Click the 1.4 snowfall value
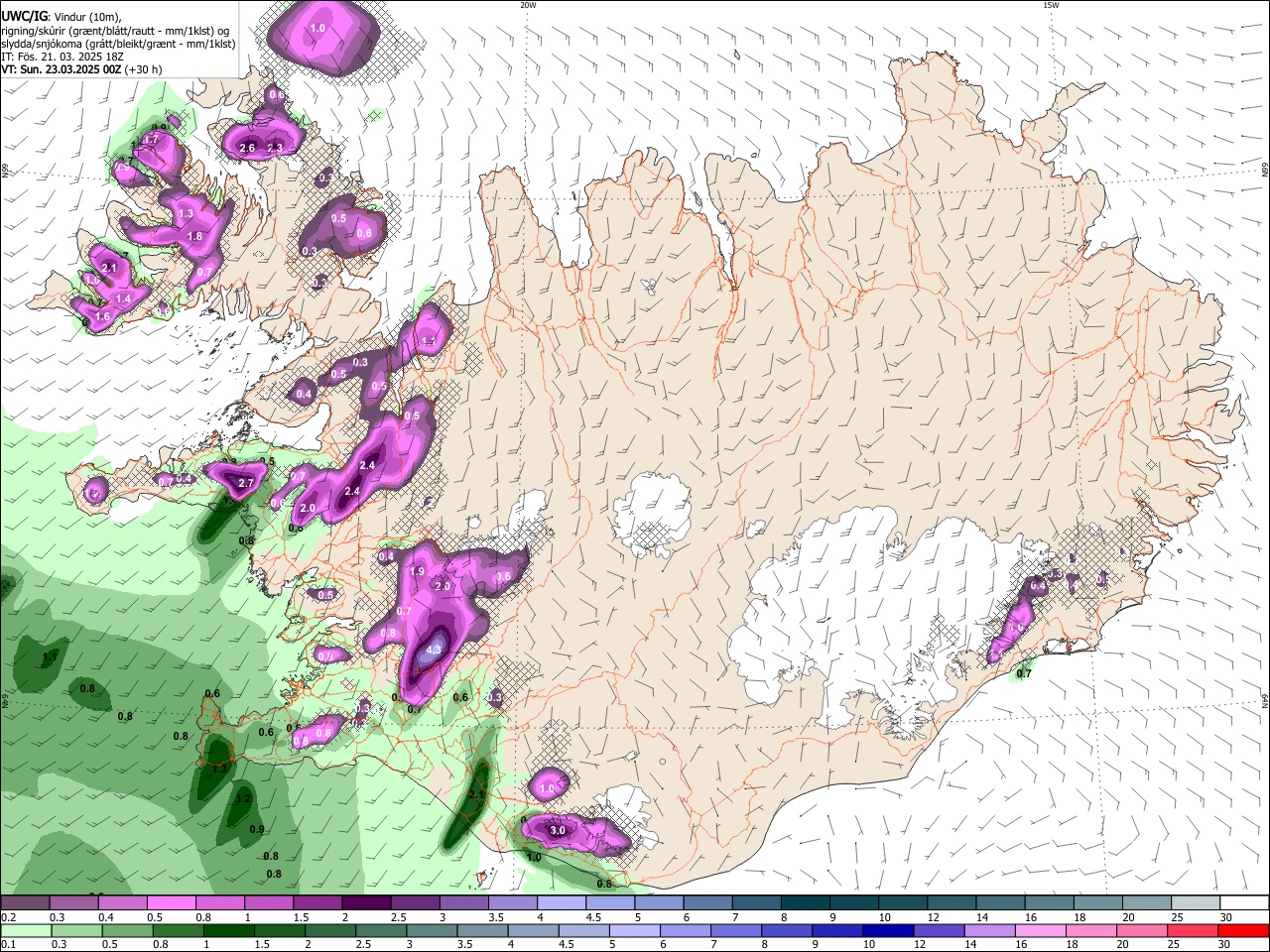This screenshot has width=1270, height=952. (x=123, y=298)
